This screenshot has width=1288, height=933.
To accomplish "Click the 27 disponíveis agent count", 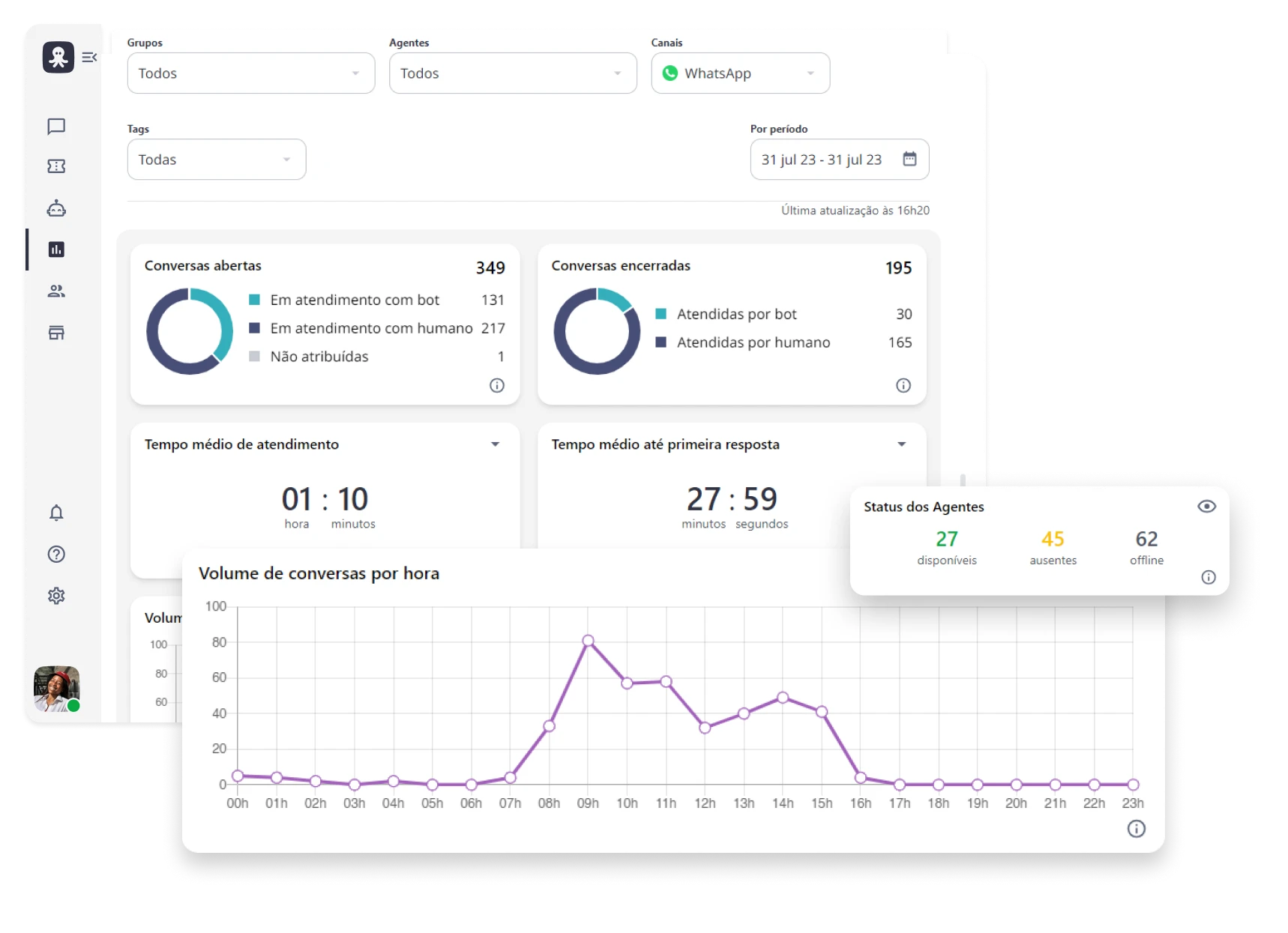I will (947, 539).
